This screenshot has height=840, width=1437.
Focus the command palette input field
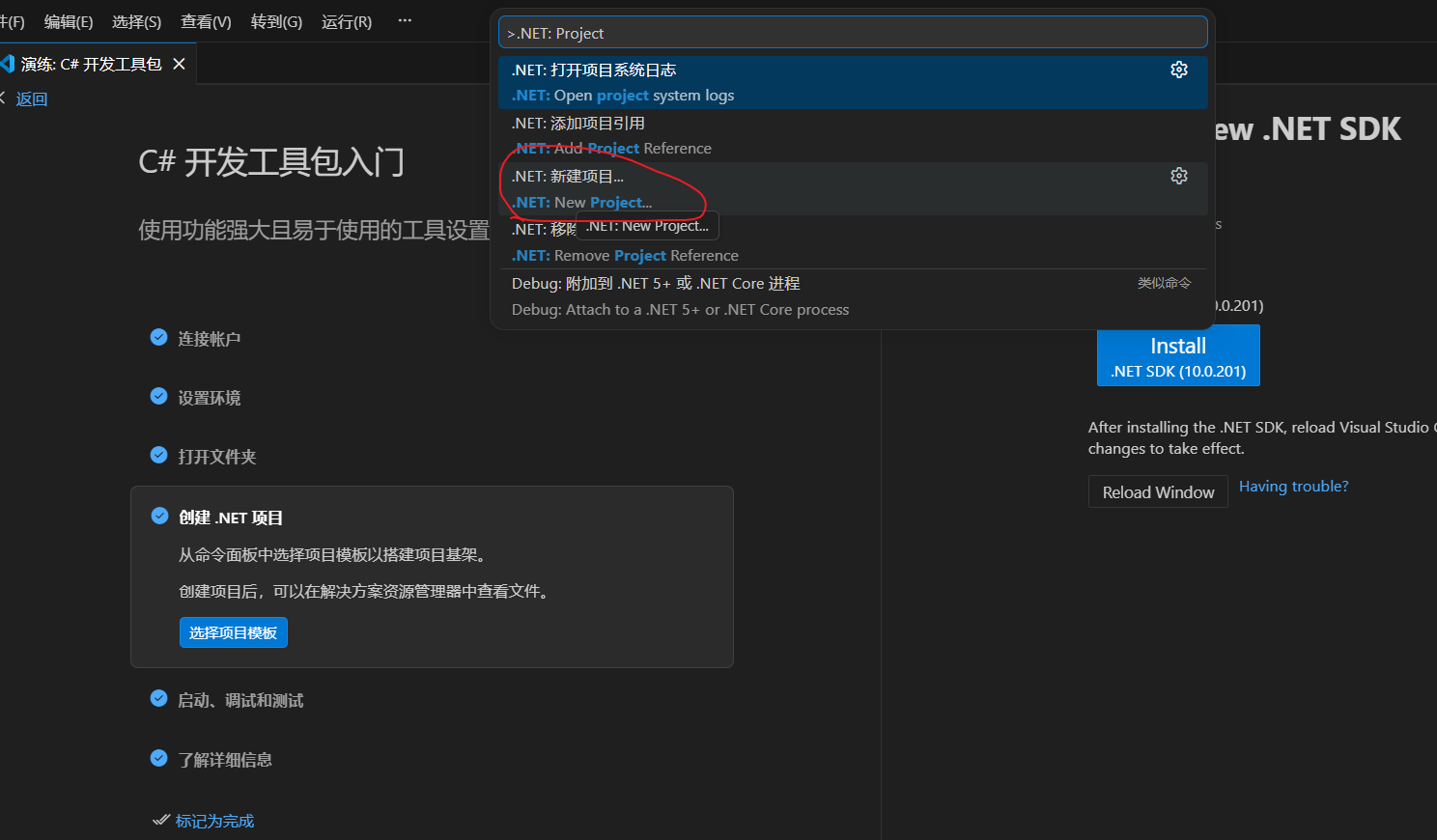[853, 33]
